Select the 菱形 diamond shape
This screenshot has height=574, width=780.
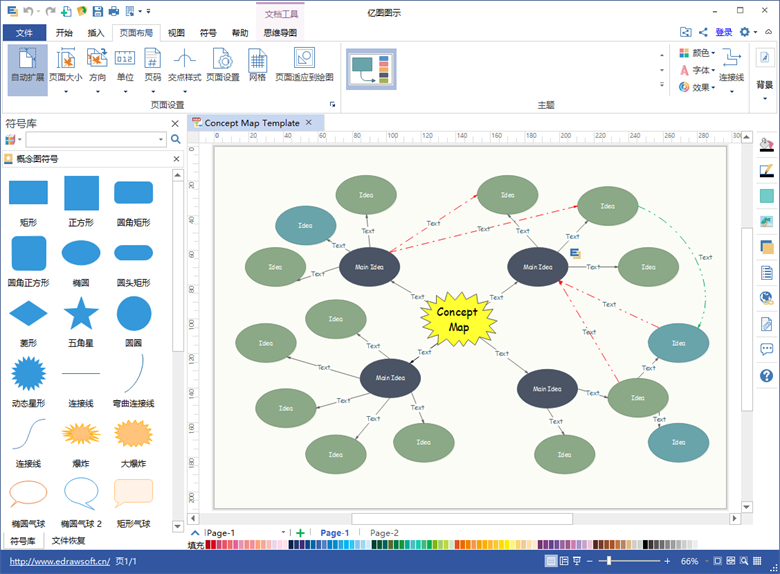point(28,318)
